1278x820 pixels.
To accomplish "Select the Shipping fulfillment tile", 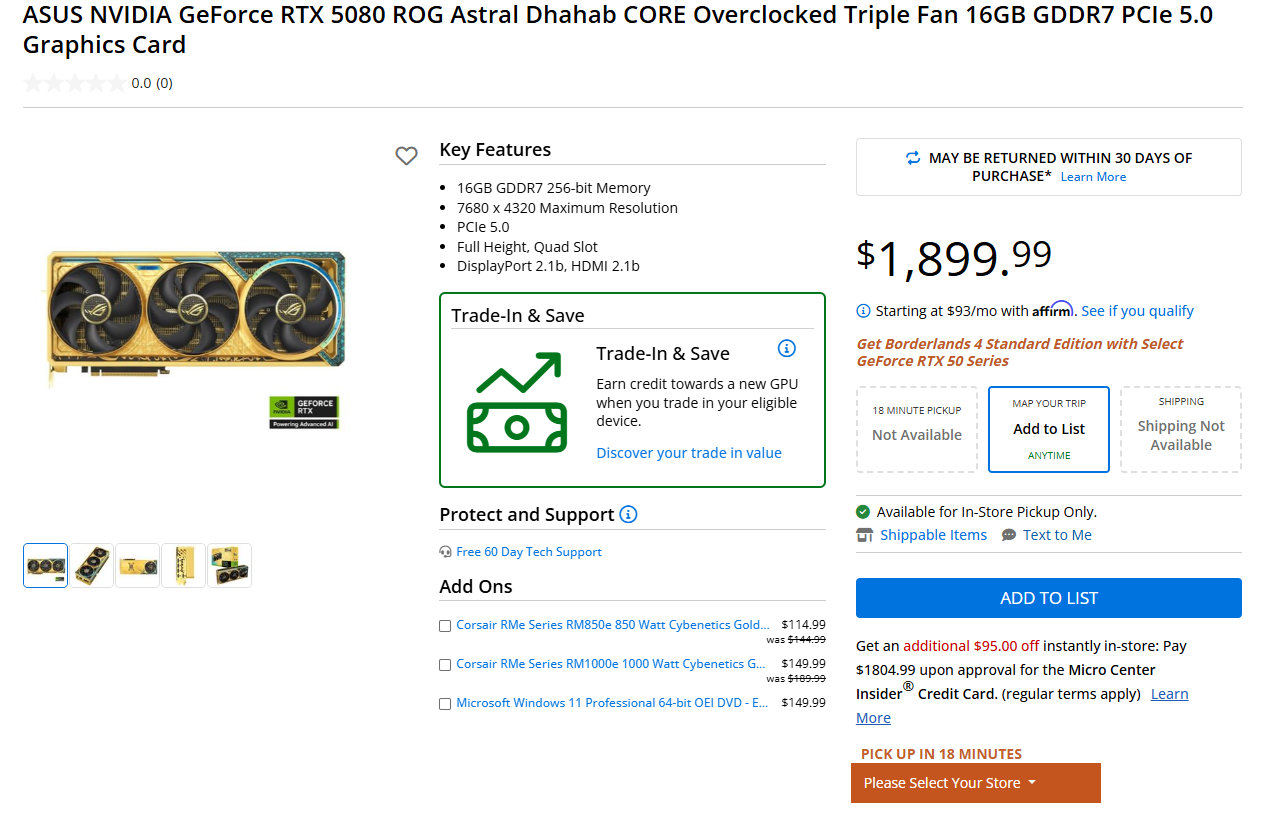I will (1180, 429).
